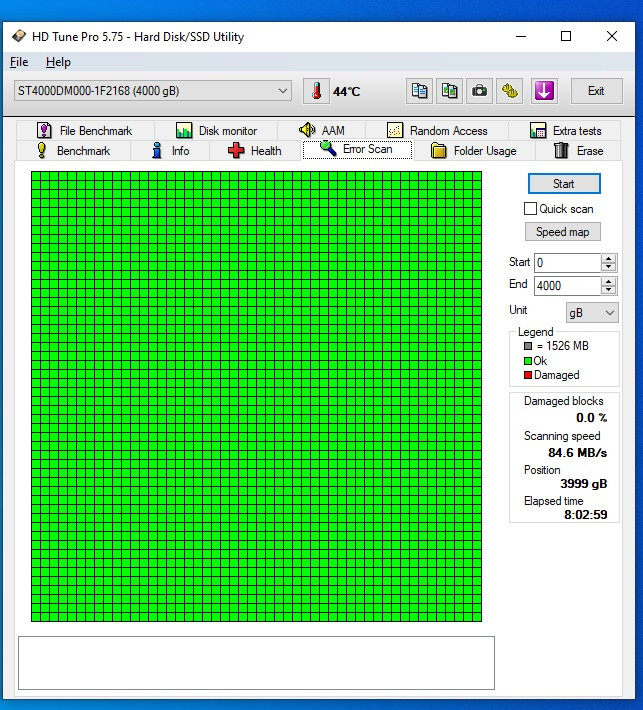Open the File menu
The width and height of the screenshot is (643, 710).
coord(19,62)
